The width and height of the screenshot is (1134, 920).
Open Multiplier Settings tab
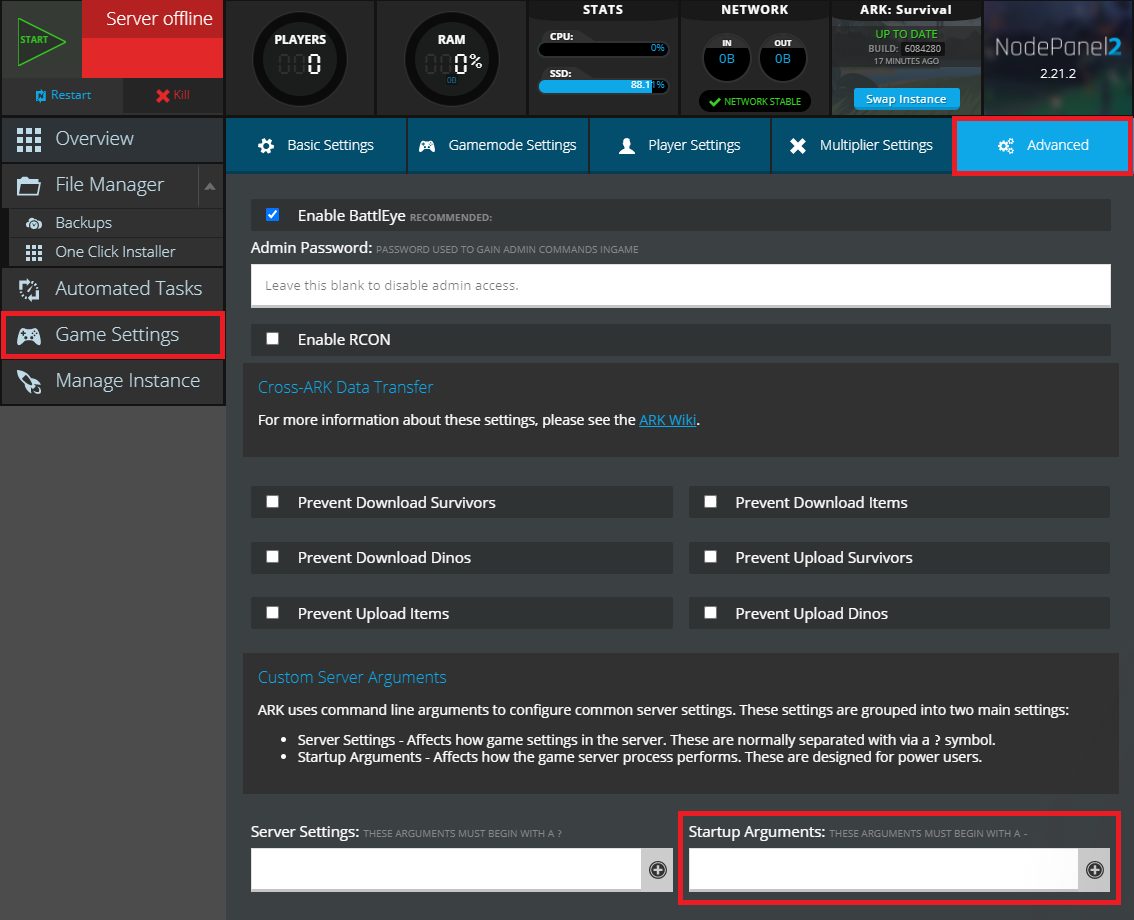click(x=861, y=145)
